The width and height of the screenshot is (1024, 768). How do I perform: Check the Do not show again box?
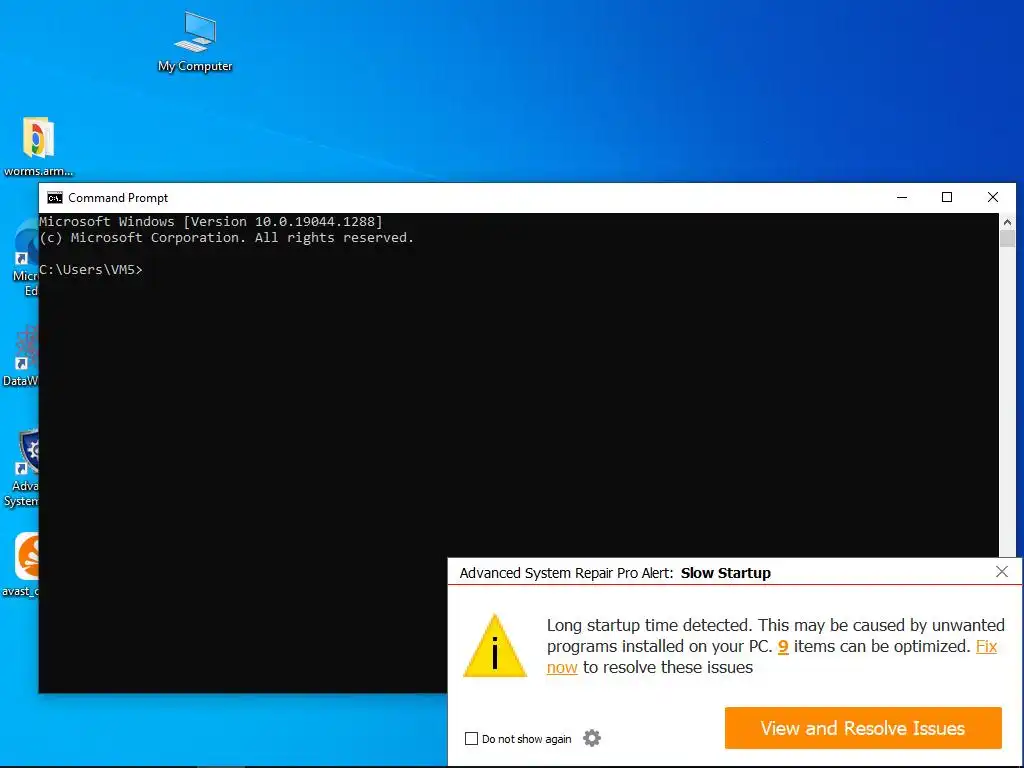coord(471,739)
